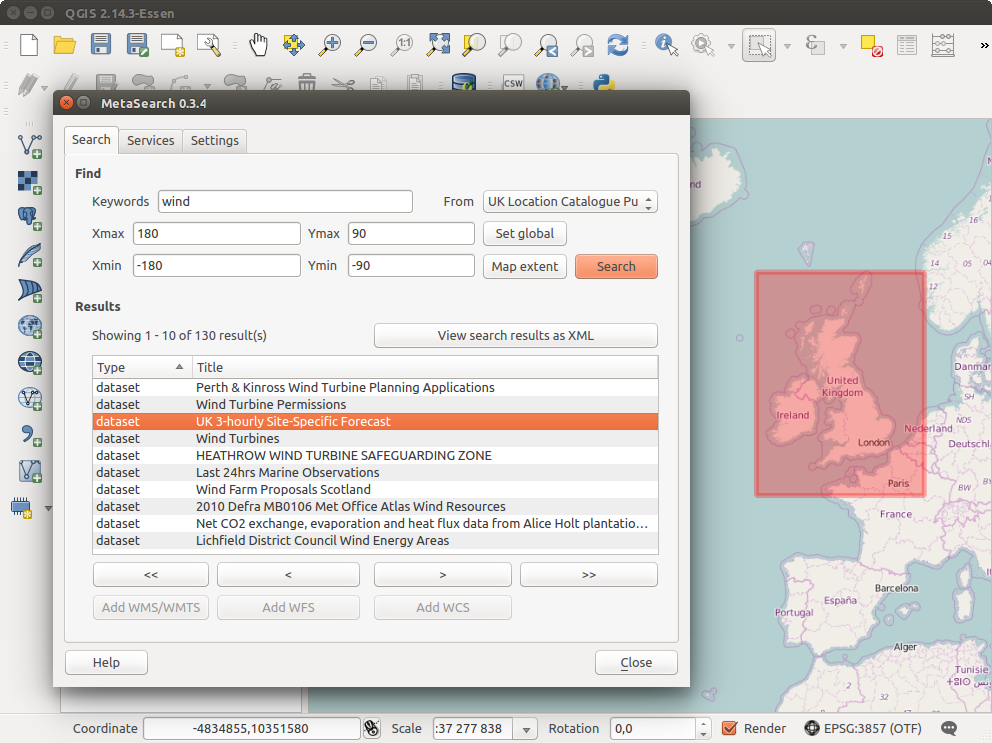
Task: Click the Keywords input field
Action: click(285, 202)
